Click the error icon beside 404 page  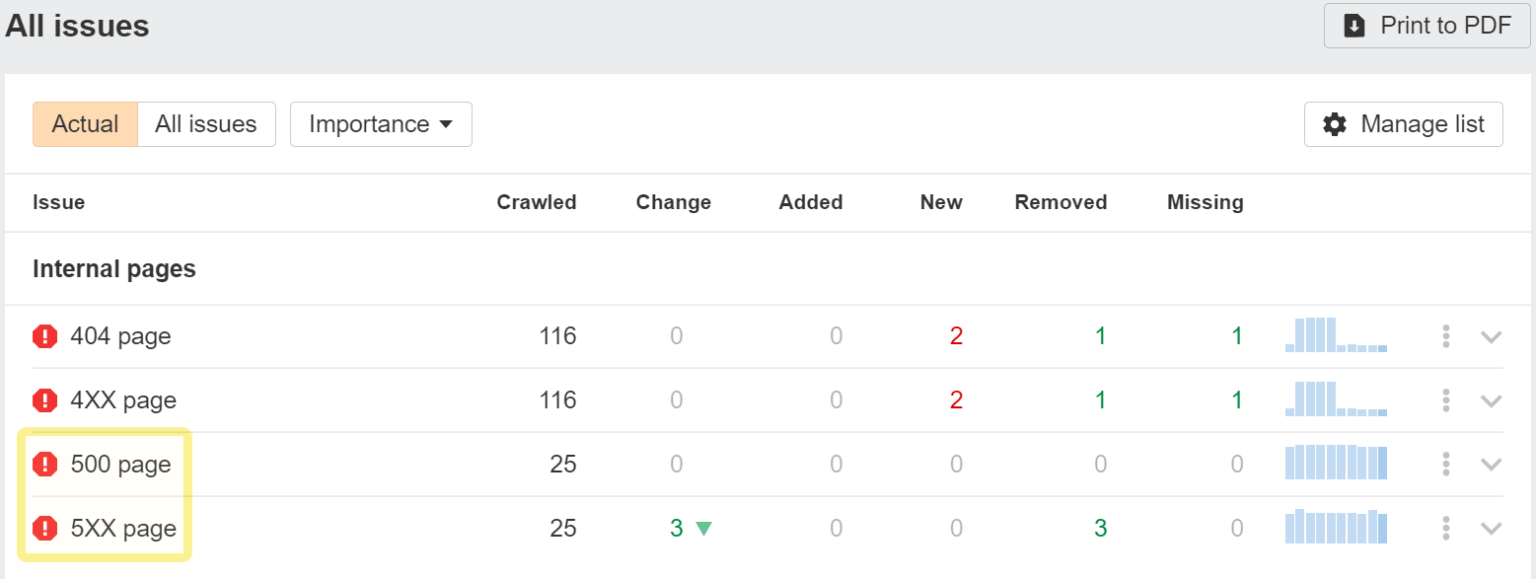click(45, 336)
